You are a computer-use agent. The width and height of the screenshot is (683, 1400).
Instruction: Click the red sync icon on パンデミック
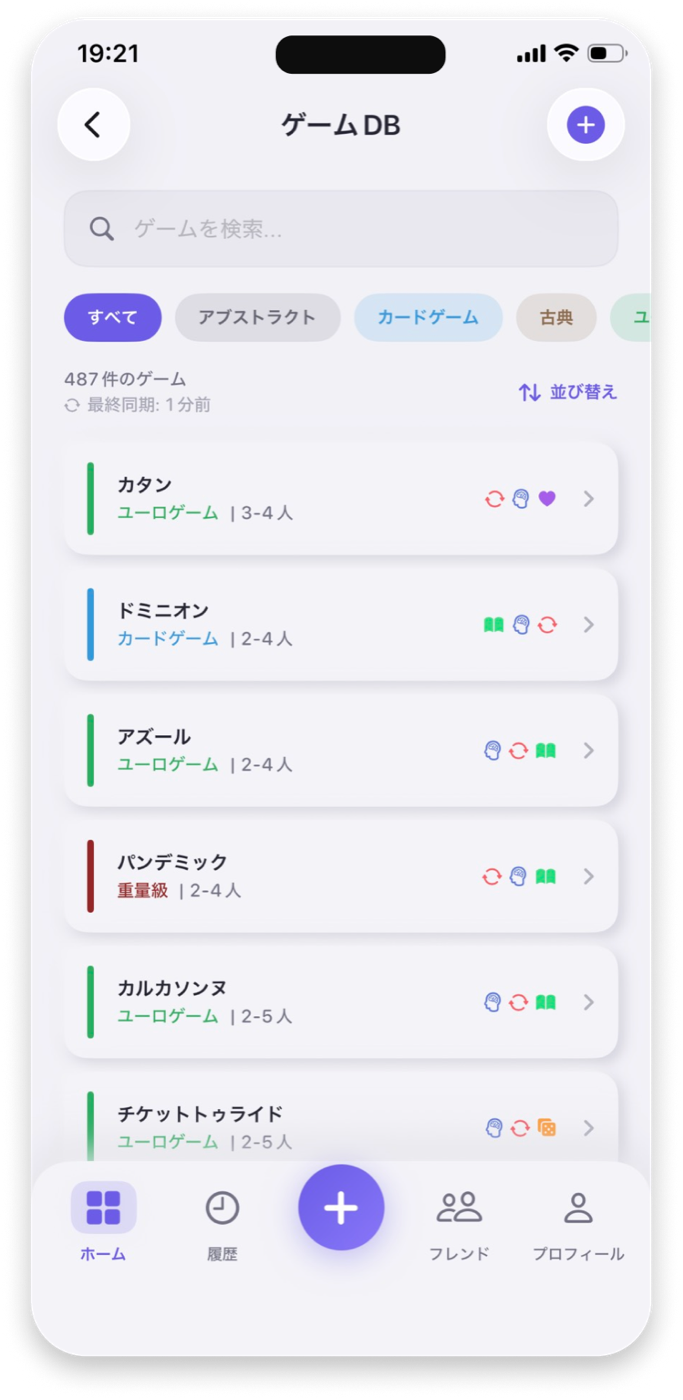pyautogui.click(x=494, y=876)
